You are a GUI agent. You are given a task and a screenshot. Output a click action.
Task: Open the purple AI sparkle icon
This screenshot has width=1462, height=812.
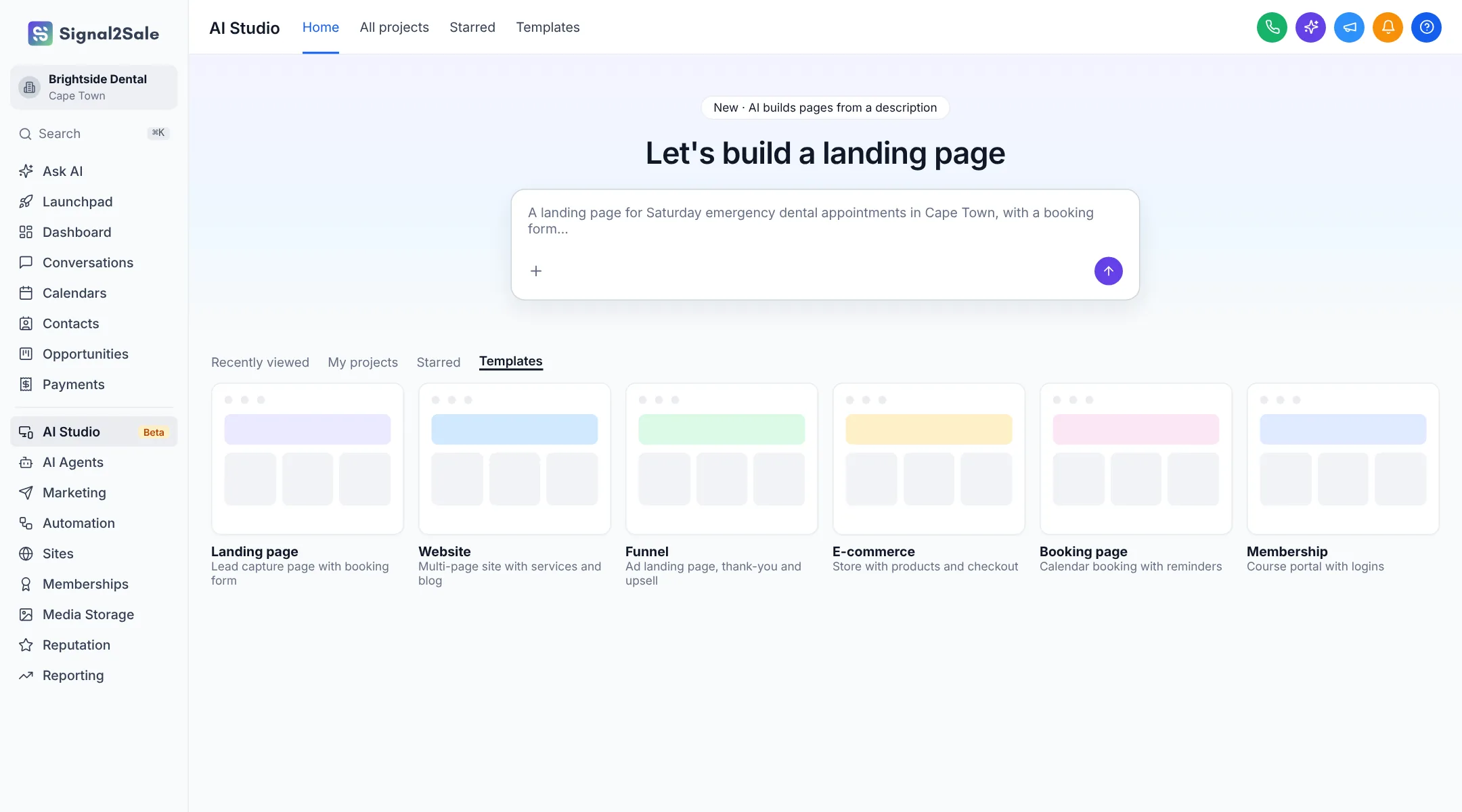1310,27
